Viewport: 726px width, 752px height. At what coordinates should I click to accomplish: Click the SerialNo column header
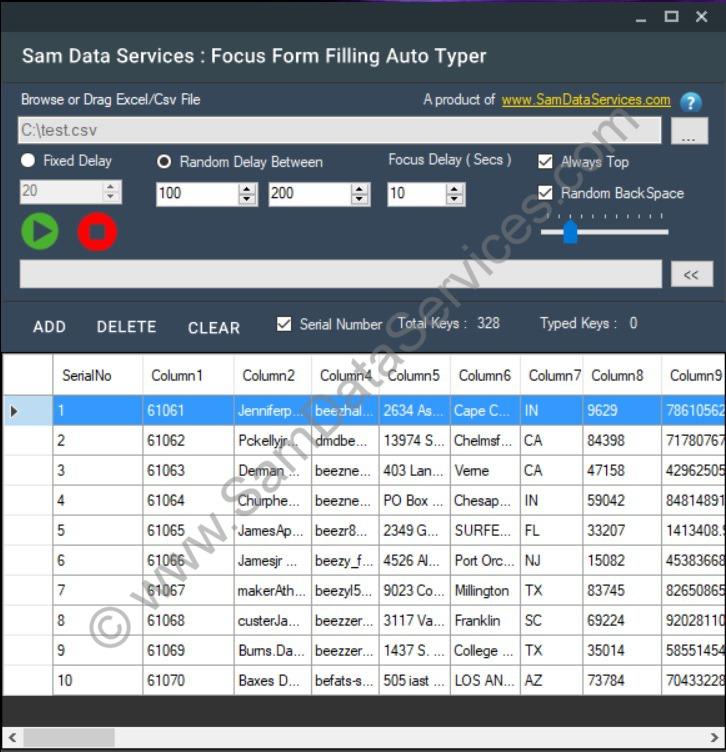(98, 375)
